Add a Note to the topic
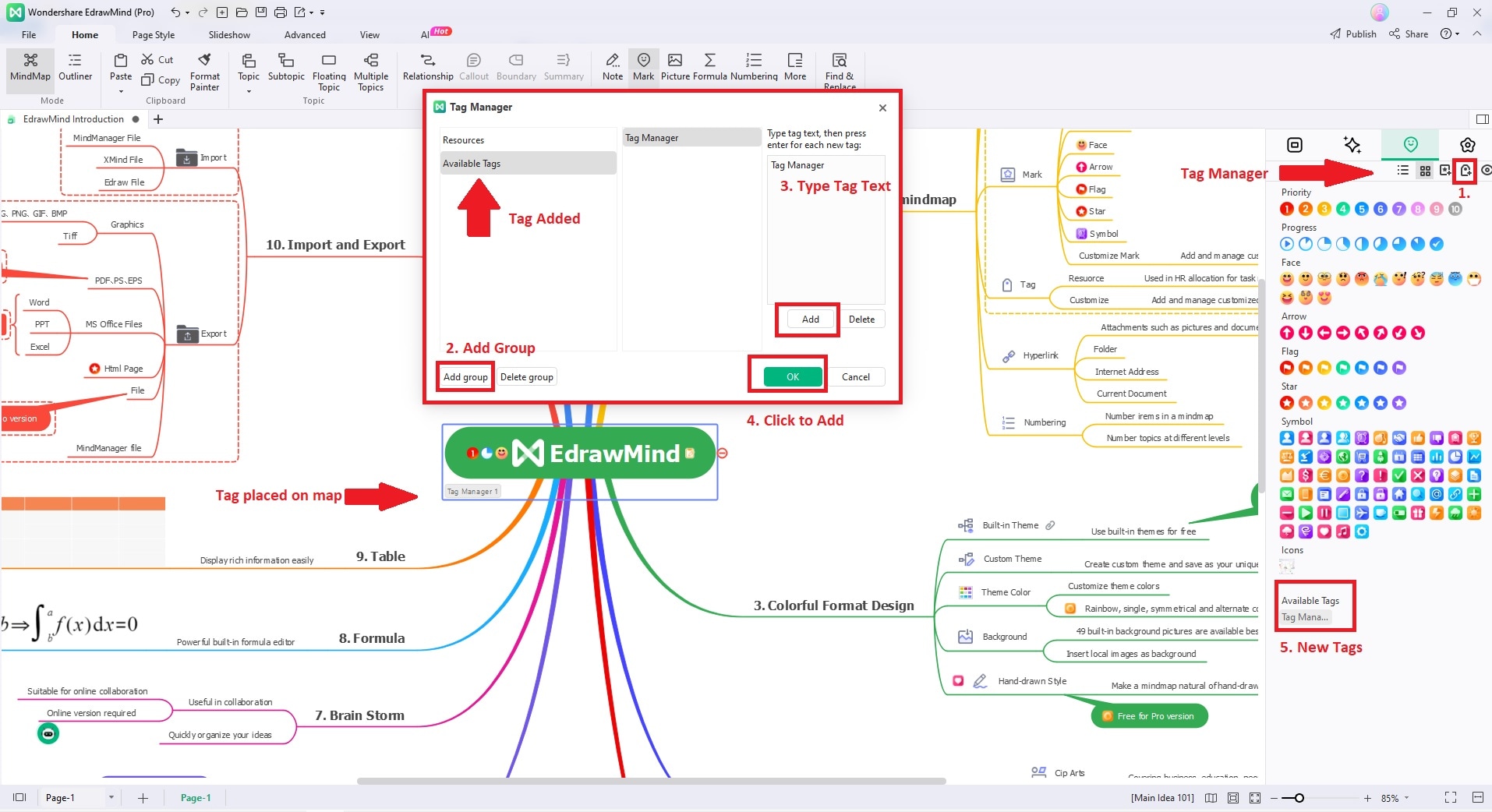1492x812 pixels. click(613, 68)
